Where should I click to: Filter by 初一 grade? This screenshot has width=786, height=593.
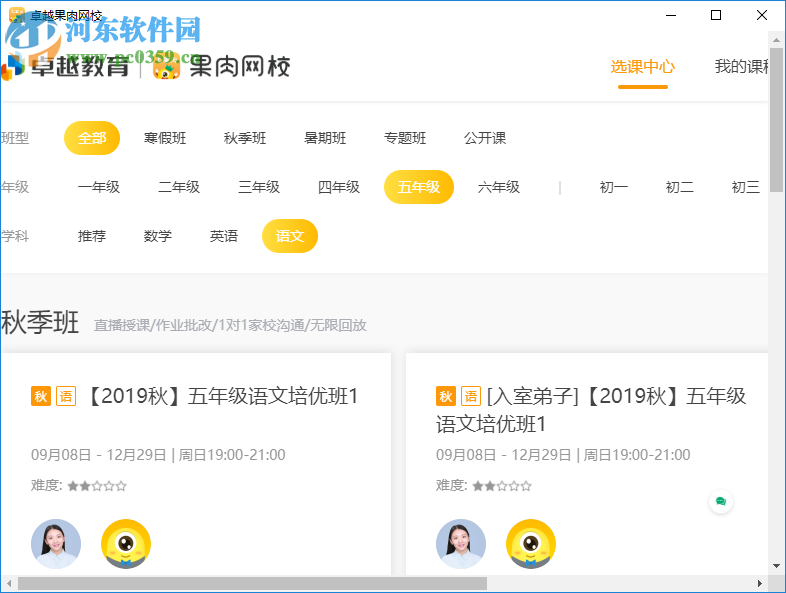[614, 187]
